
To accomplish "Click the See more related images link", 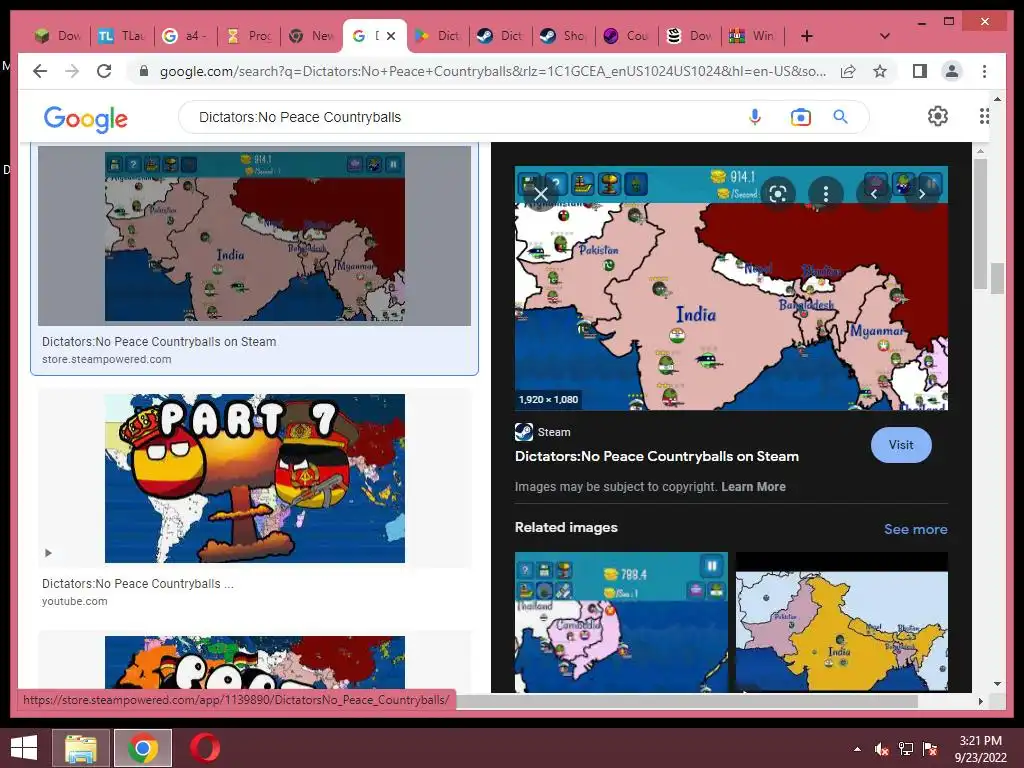I will [916, 529].
